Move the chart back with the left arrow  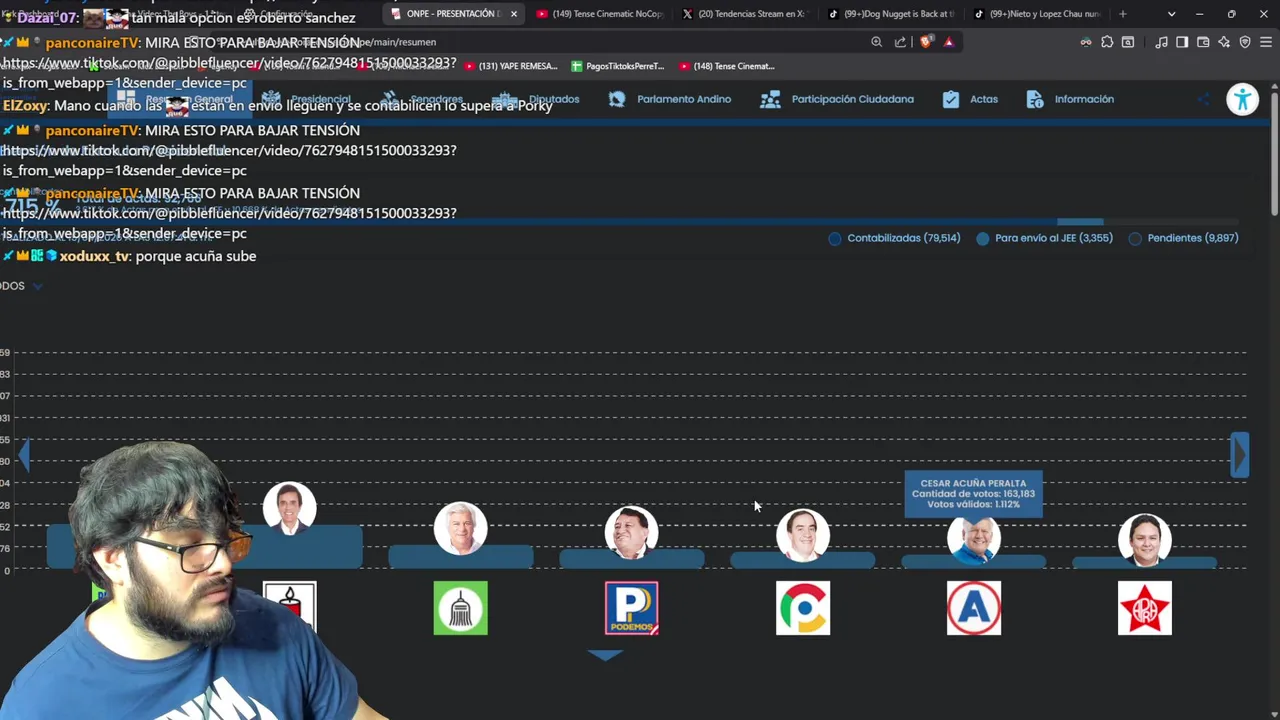pos(24,455)
